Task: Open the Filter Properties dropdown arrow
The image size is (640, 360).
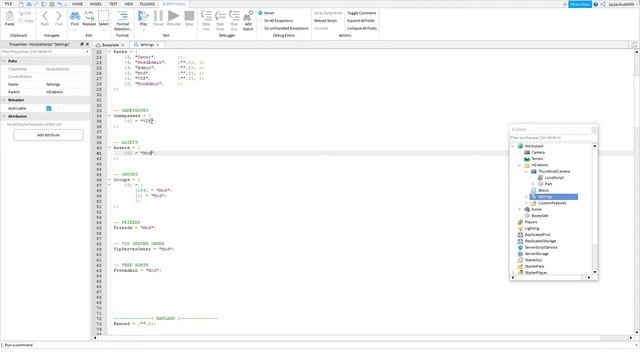Action: tap(87, 52)
